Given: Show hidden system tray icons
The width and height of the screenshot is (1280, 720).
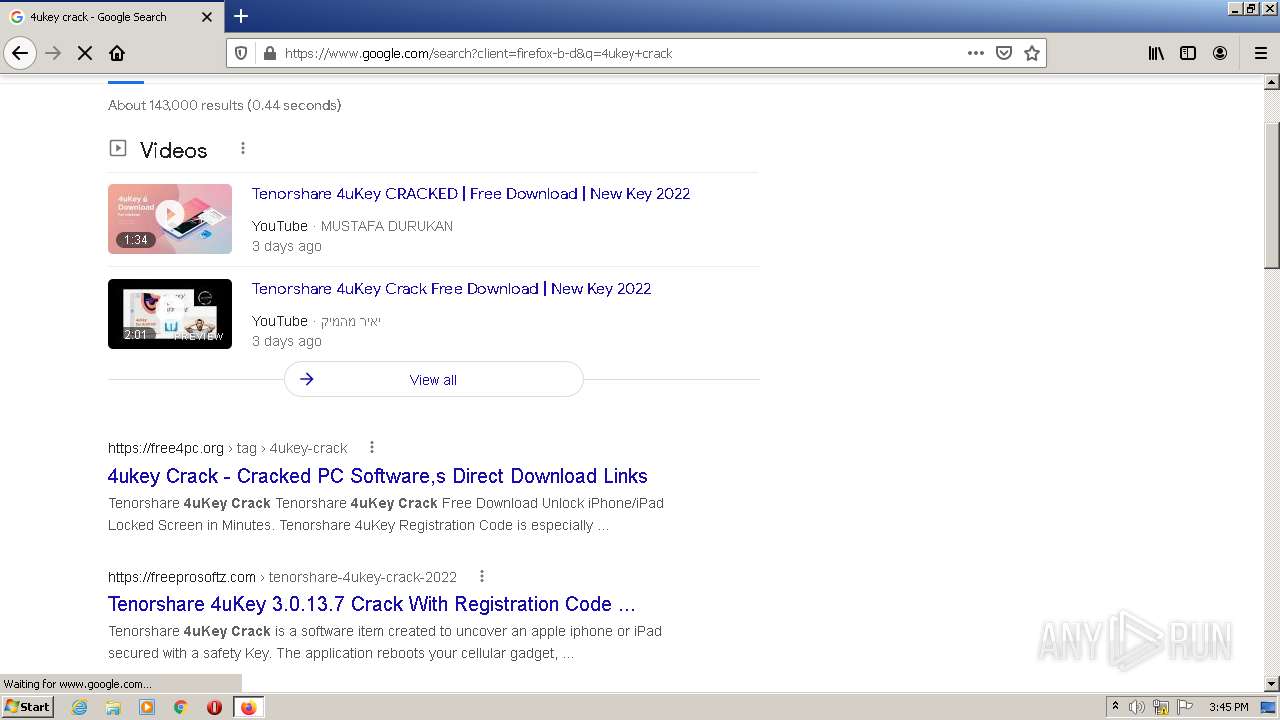Looking at the screenshot, I should click(x=1115, y=707).
